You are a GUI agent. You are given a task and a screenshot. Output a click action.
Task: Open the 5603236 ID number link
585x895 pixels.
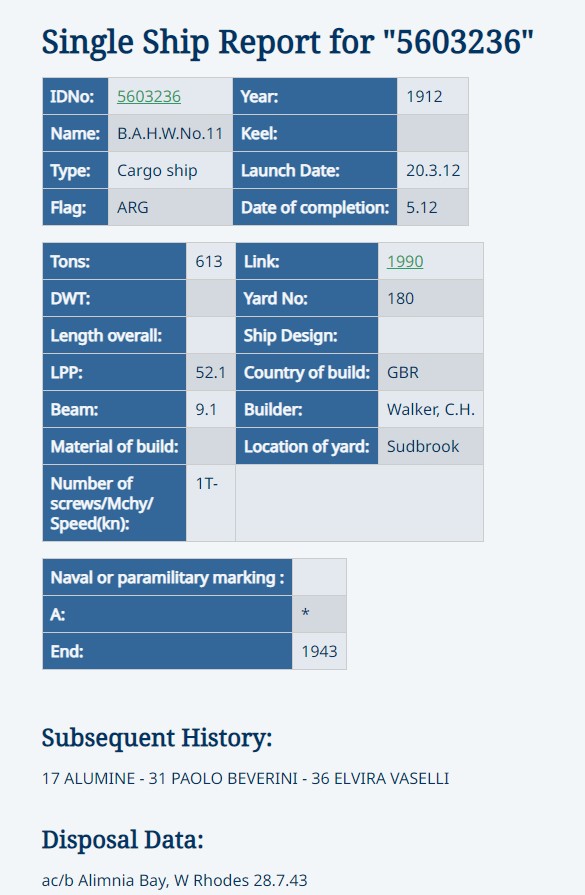click(x=149, y=96)
